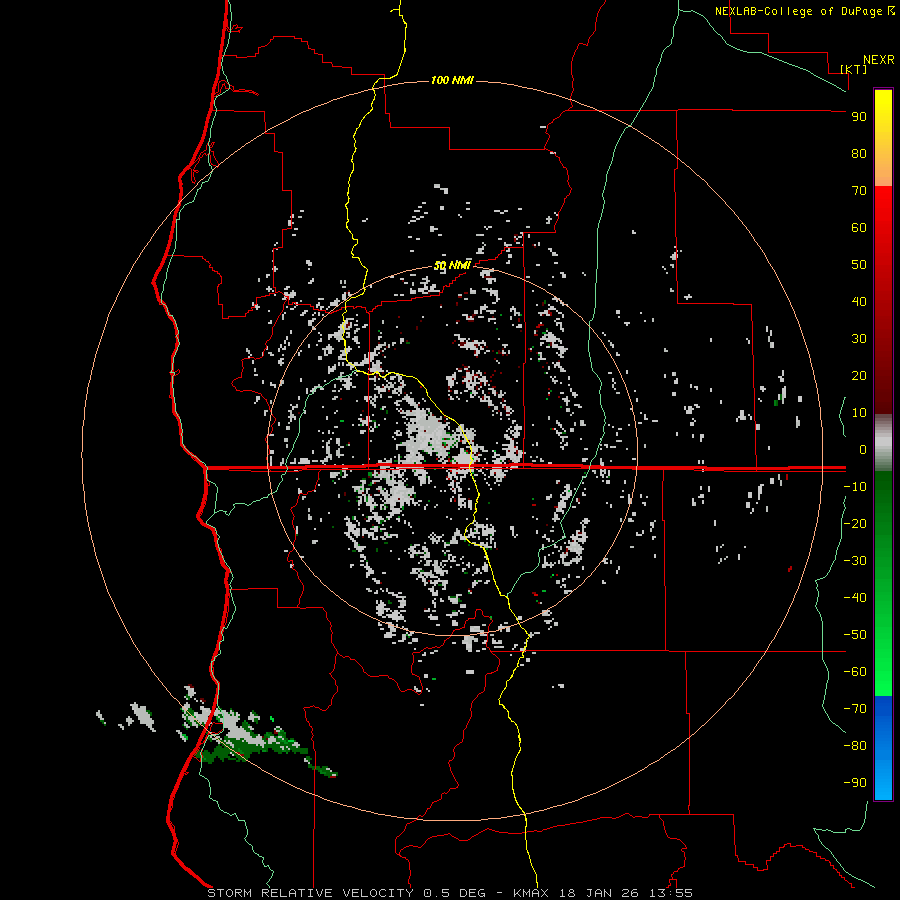900x900 pixels.
Task: Click the KMAX station identifier in the caption
Action: 530,893
